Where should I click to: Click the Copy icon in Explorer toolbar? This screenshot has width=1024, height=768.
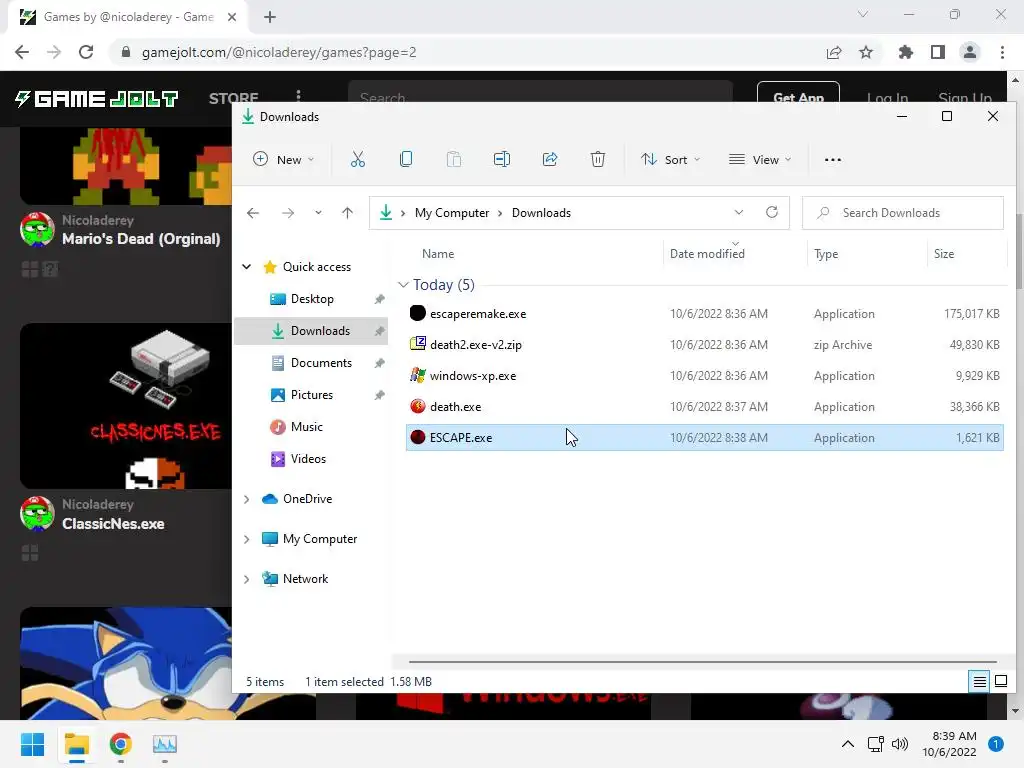[406, 159]
